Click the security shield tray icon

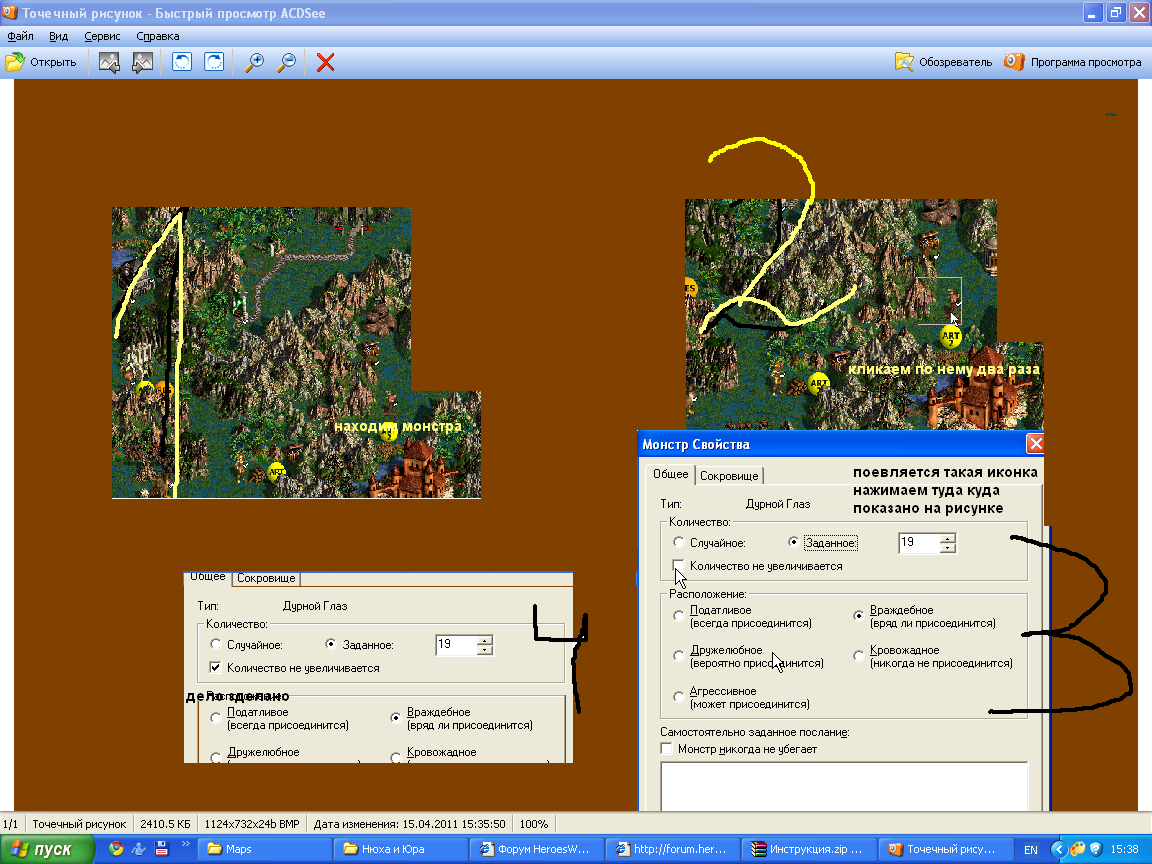point(1095,849)
